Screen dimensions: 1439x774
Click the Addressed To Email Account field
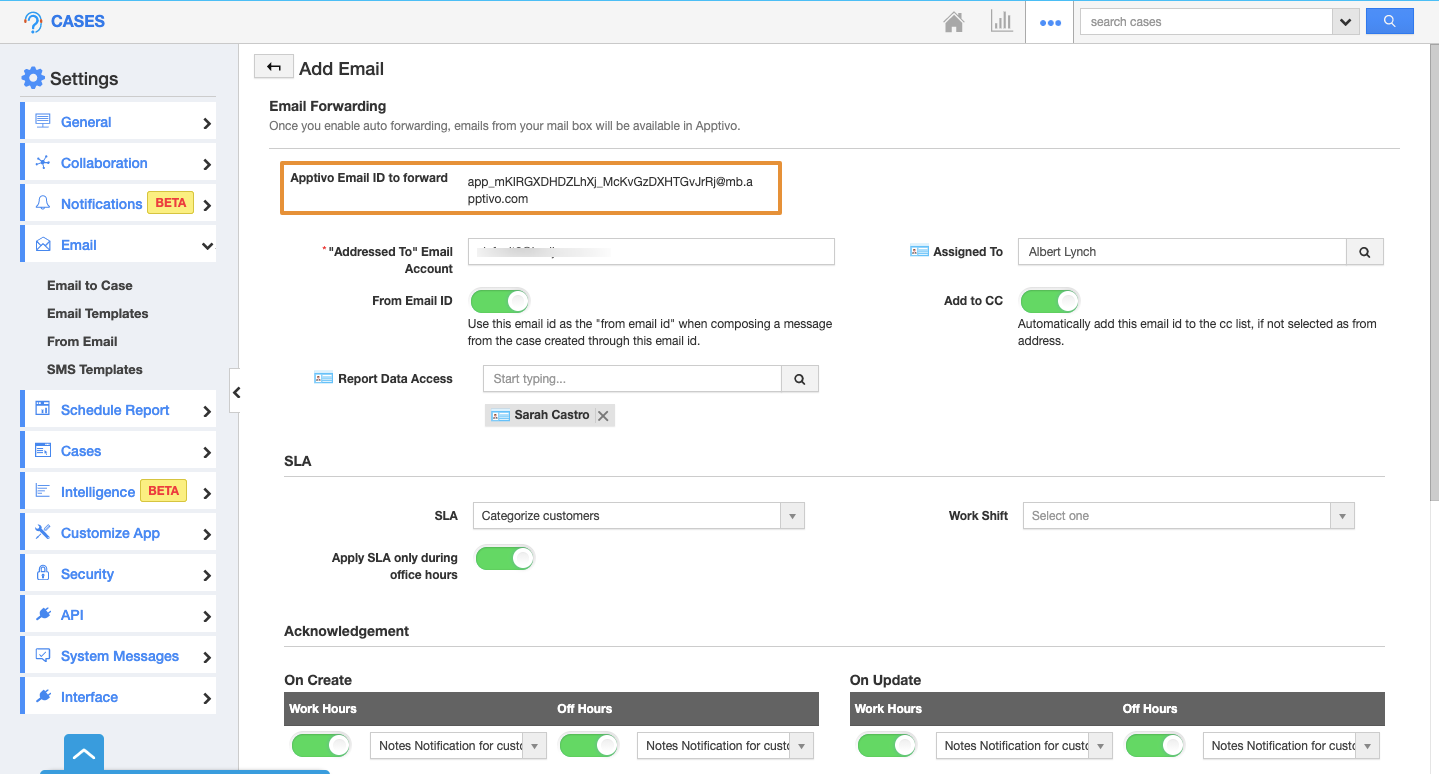coord(651,252)
